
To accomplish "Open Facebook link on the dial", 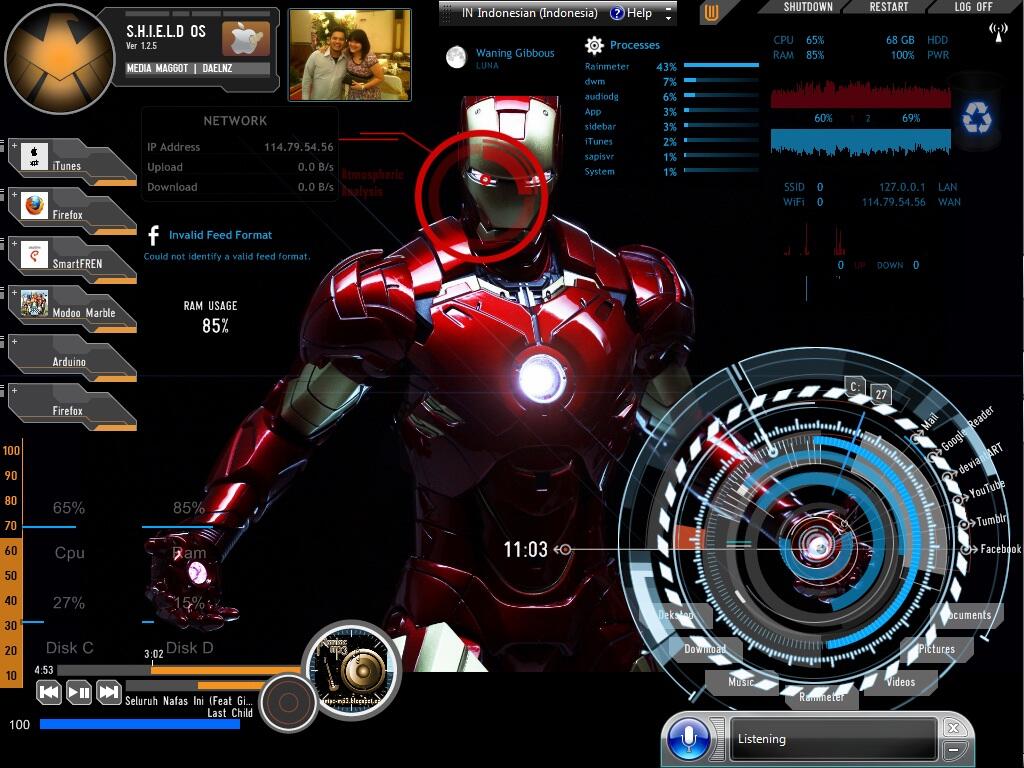I will [x=1000, y=549].
